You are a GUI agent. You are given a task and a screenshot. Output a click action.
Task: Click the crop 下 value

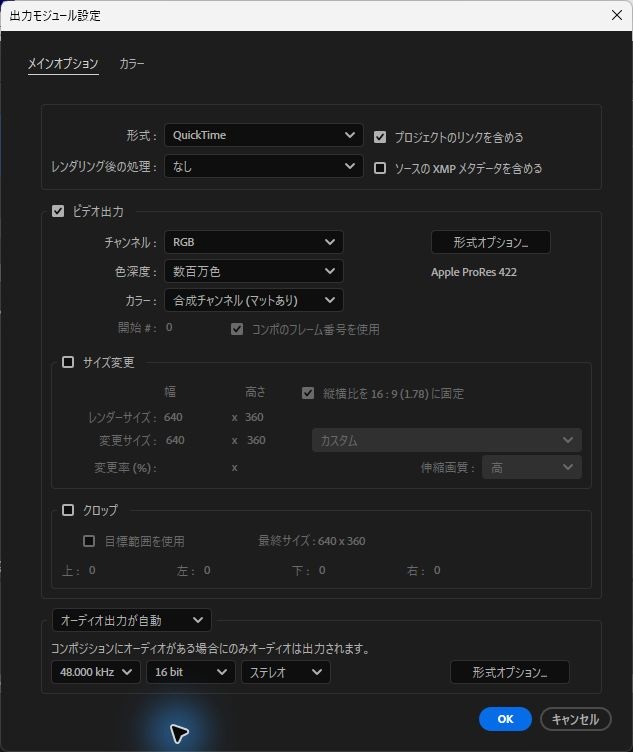click(x=322, y=570)
